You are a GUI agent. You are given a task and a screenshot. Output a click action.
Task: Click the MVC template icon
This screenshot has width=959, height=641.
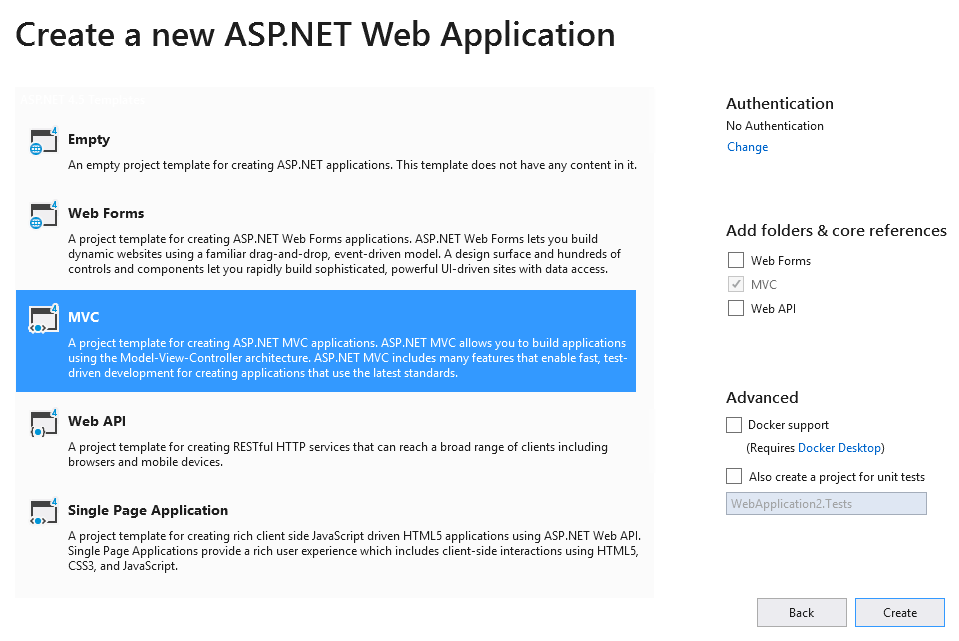(43, 319)
